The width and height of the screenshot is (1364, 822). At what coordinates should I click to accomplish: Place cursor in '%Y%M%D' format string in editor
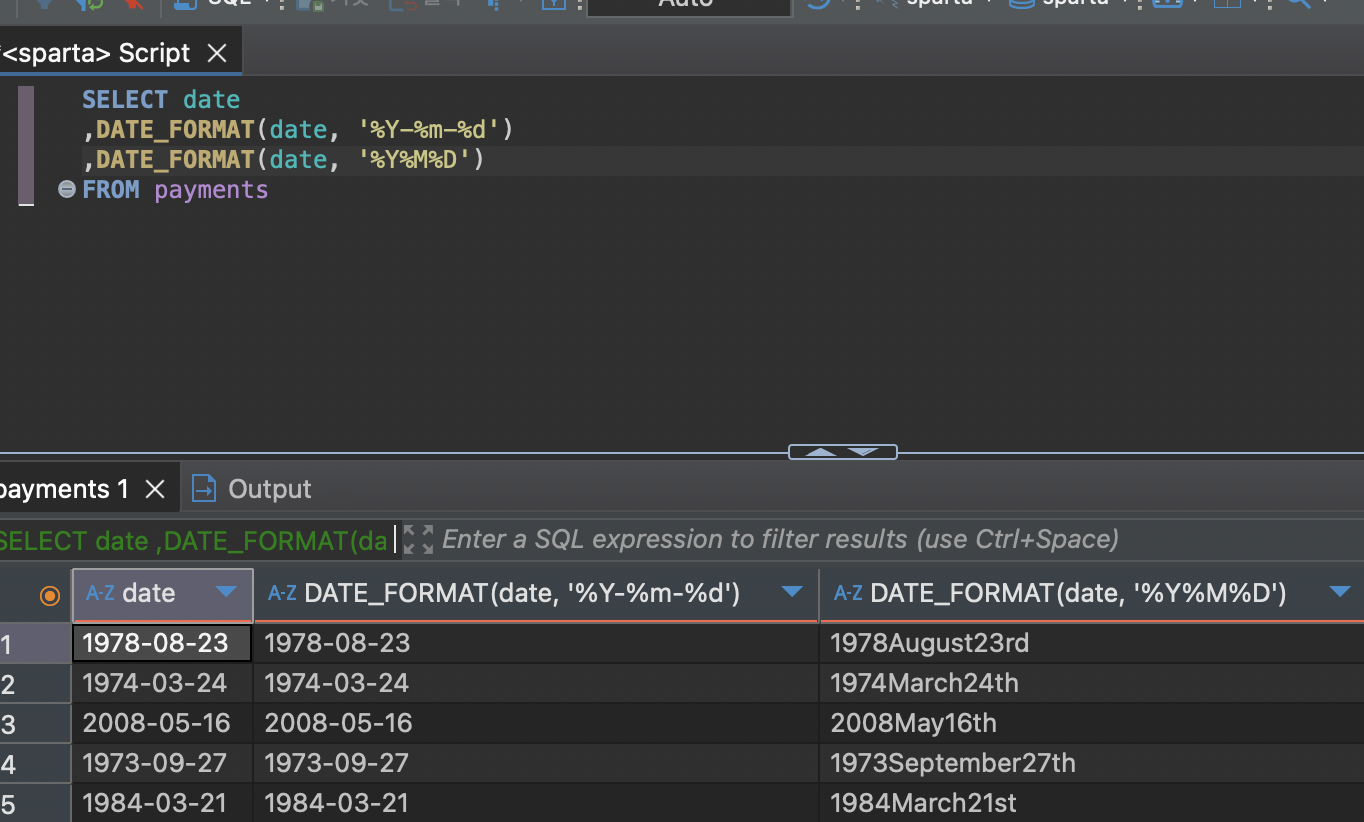(414, 160)
